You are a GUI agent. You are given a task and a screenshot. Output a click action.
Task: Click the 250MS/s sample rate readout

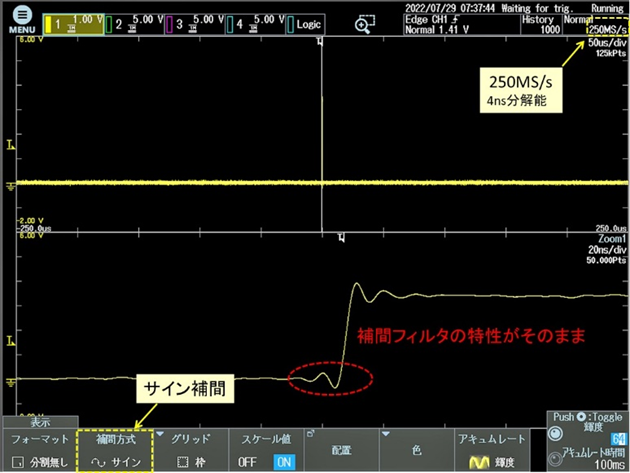click(x=608, y=29)
